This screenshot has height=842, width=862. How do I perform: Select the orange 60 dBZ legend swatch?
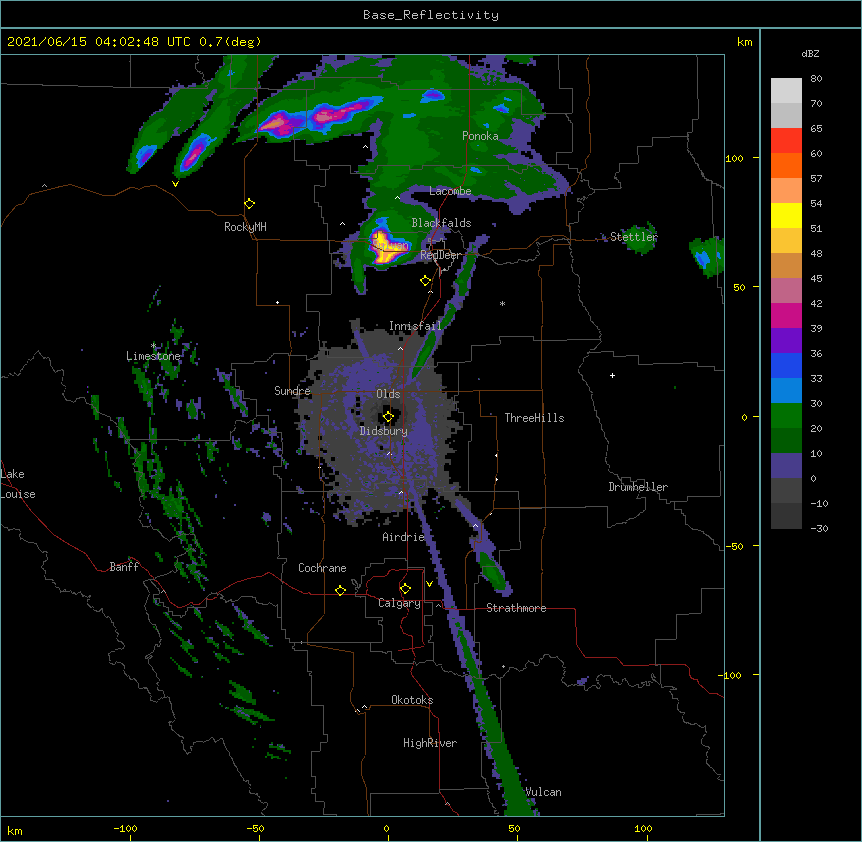coord(786,165)
